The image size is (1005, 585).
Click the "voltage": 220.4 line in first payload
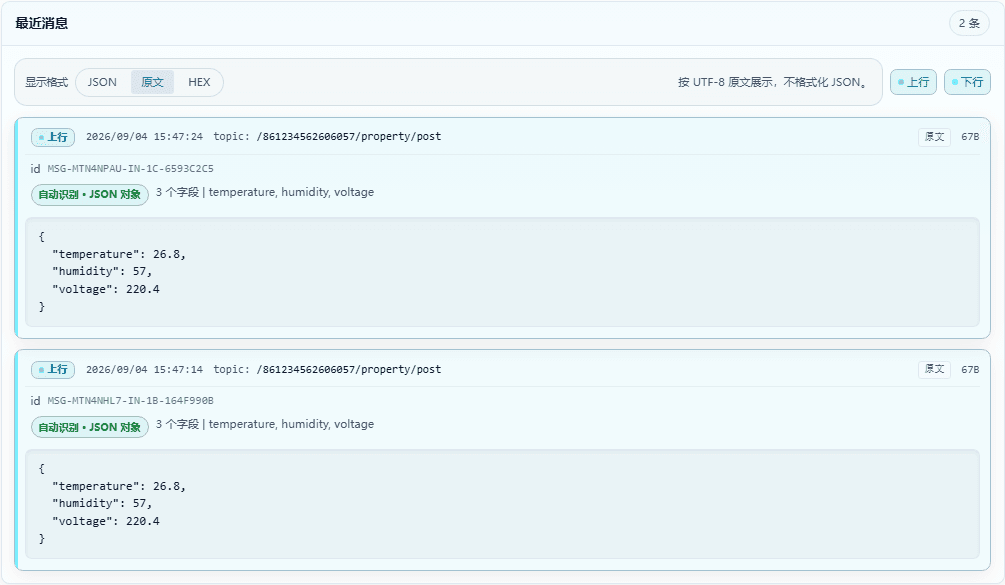coord(106,289)
